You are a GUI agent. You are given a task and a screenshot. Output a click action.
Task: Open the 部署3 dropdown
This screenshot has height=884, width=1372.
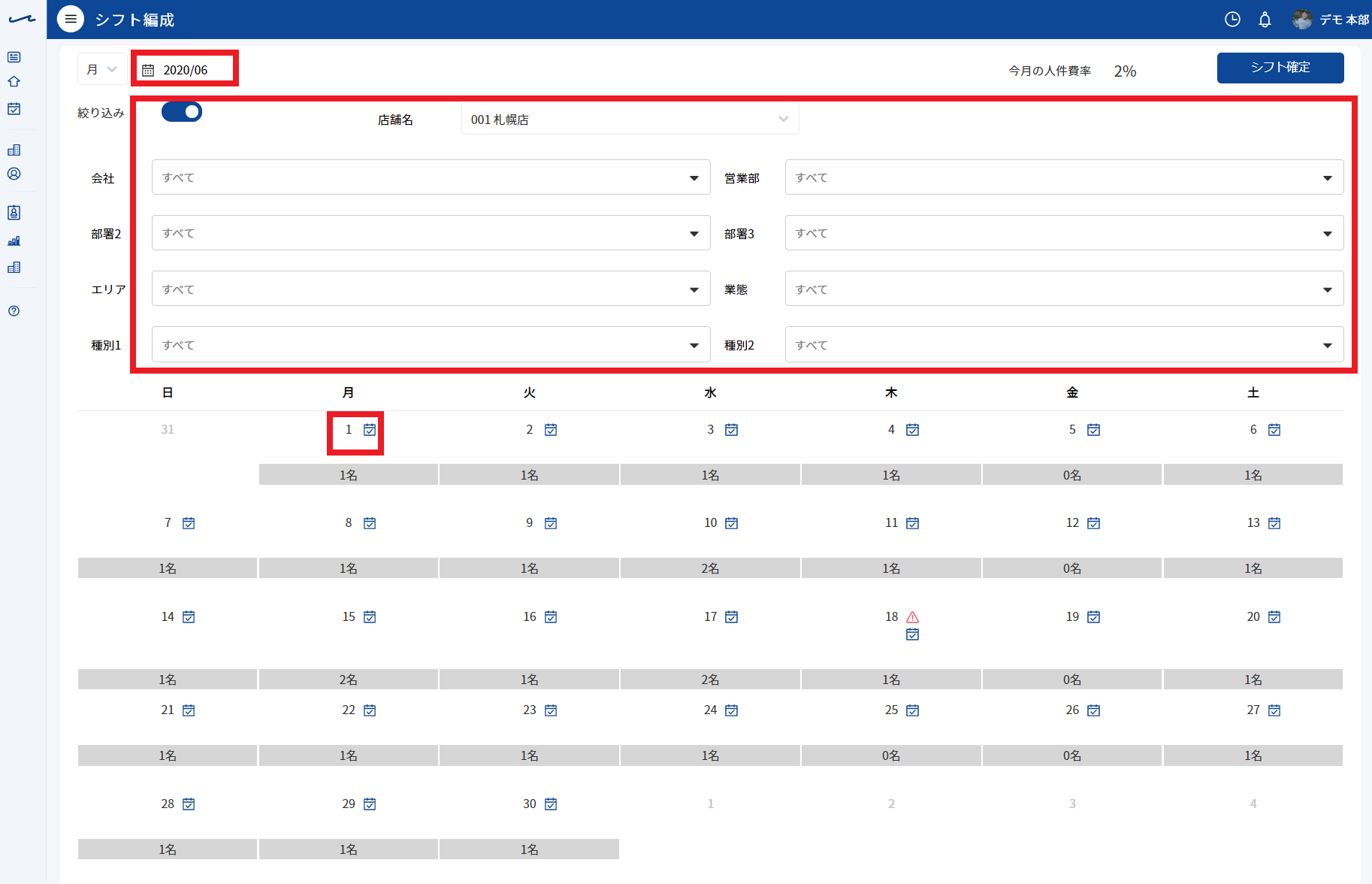pos(1064,233)
